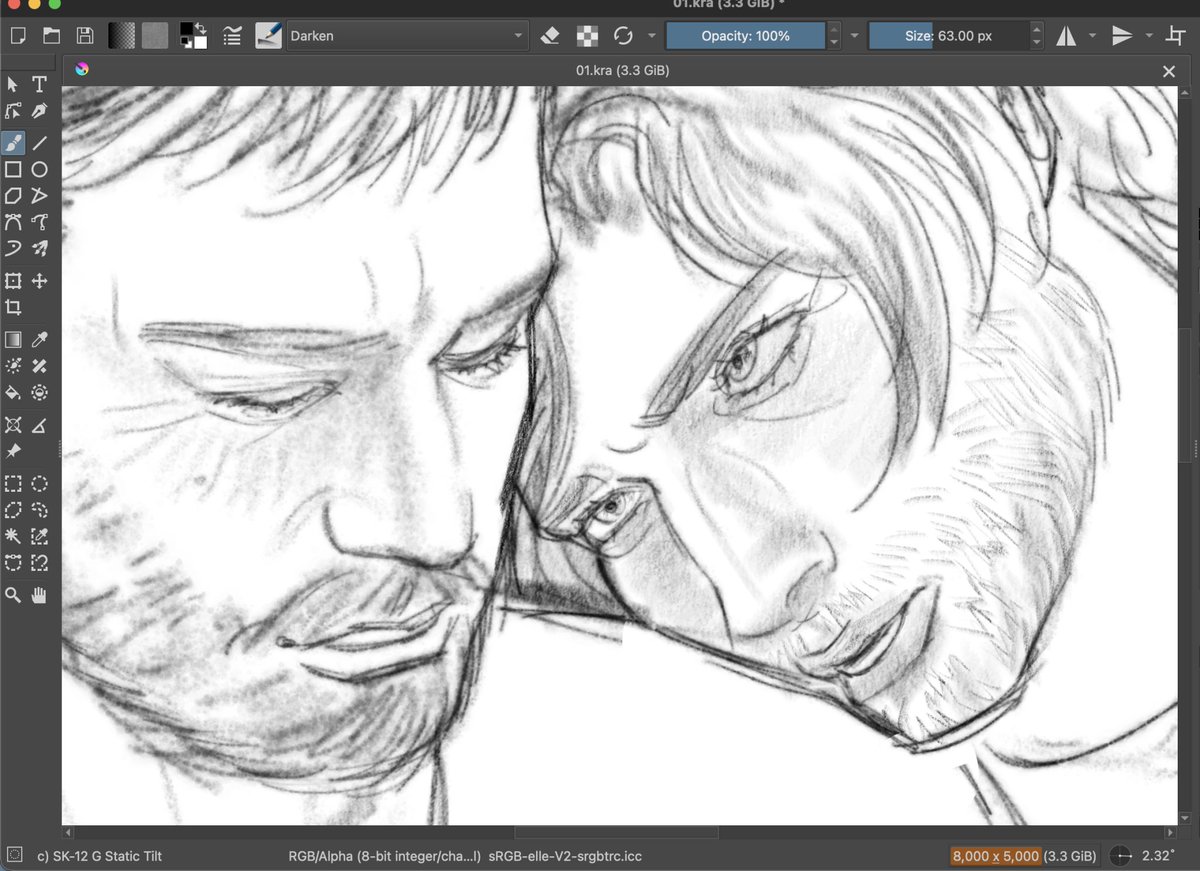This screenshot has height=871, width=1200.
Task: Select the Rectangular Selection tool
Action: coord(13,484)
